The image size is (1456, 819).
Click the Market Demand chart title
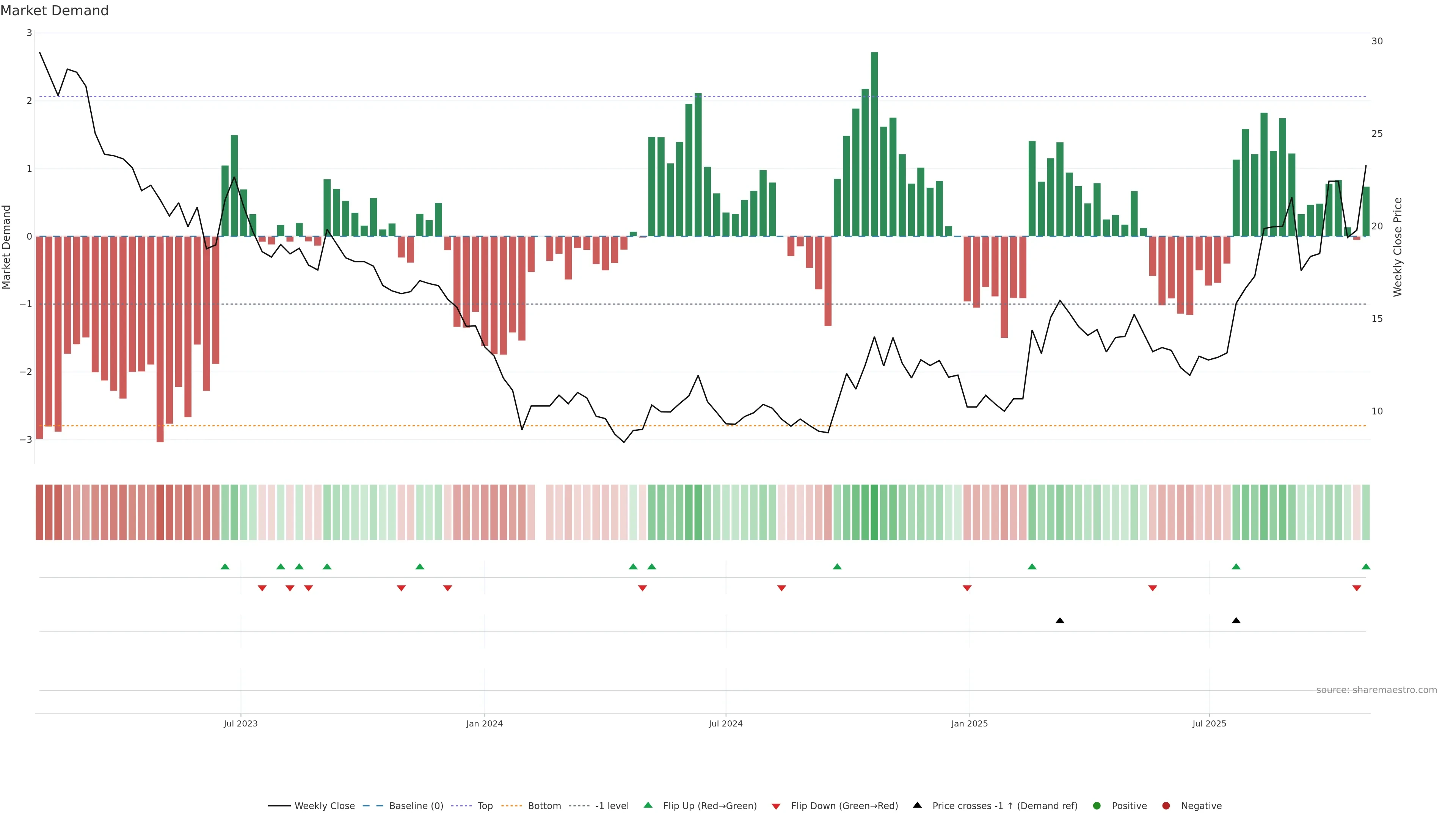(x=55, y=11)
